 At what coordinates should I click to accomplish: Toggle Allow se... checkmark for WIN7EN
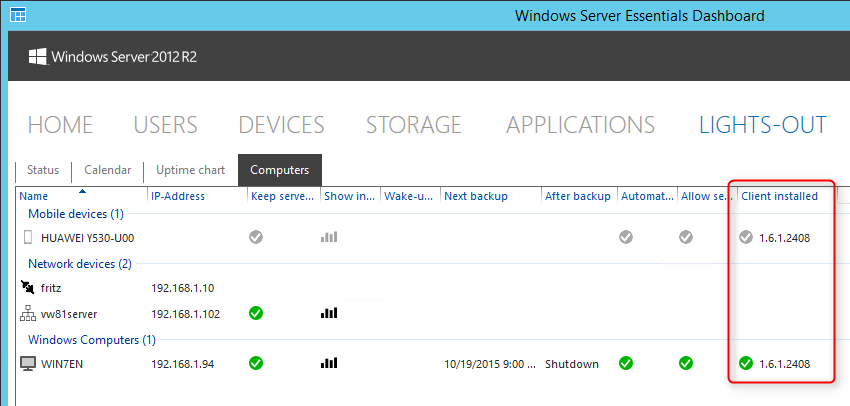pyautogui.click(x=686, y=363)
